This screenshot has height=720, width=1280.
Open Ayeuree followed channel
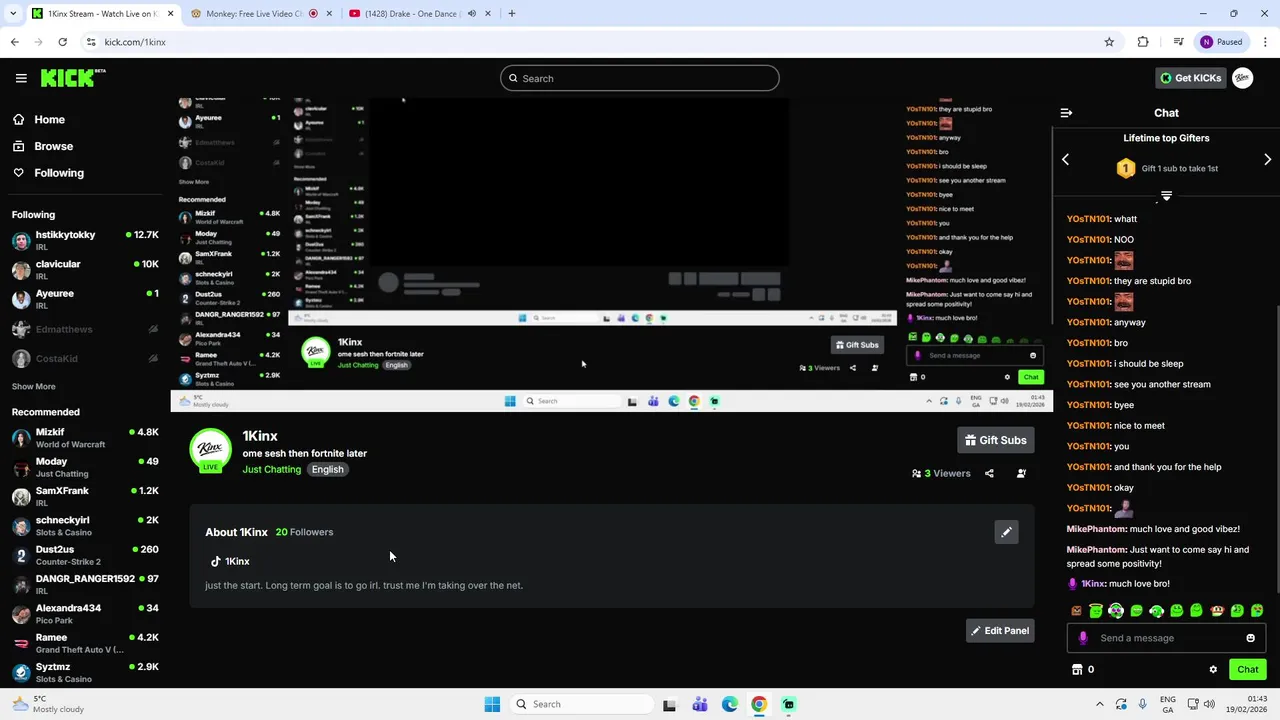[85, 299]
